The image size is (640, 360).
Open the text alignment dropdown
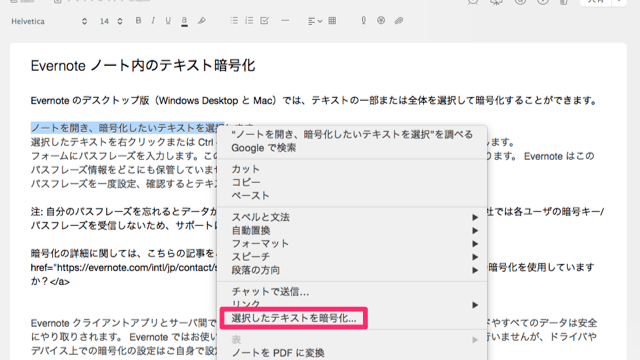pos(315,21)
